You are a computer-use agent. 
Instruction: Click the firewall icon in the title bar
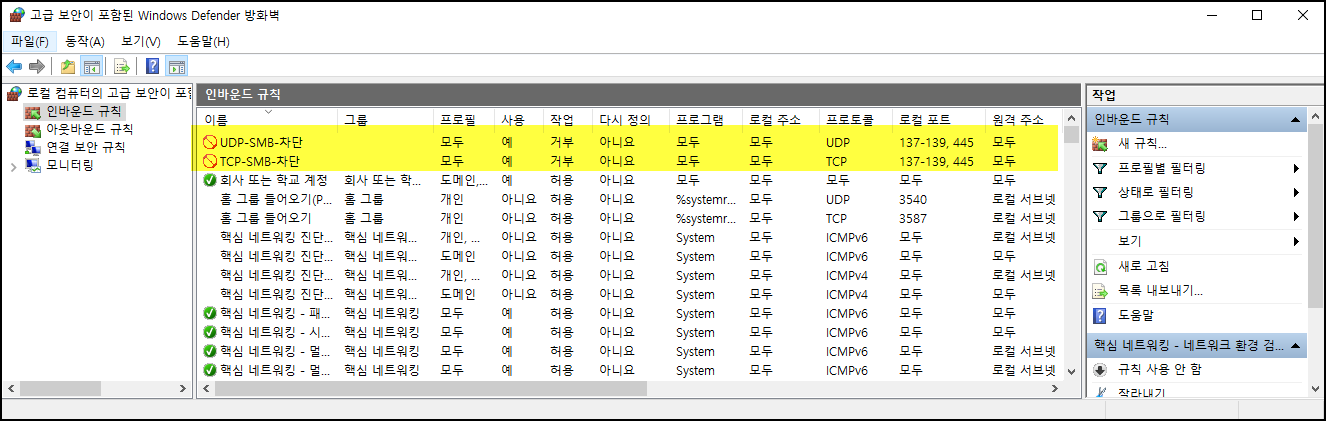(16, 14)
